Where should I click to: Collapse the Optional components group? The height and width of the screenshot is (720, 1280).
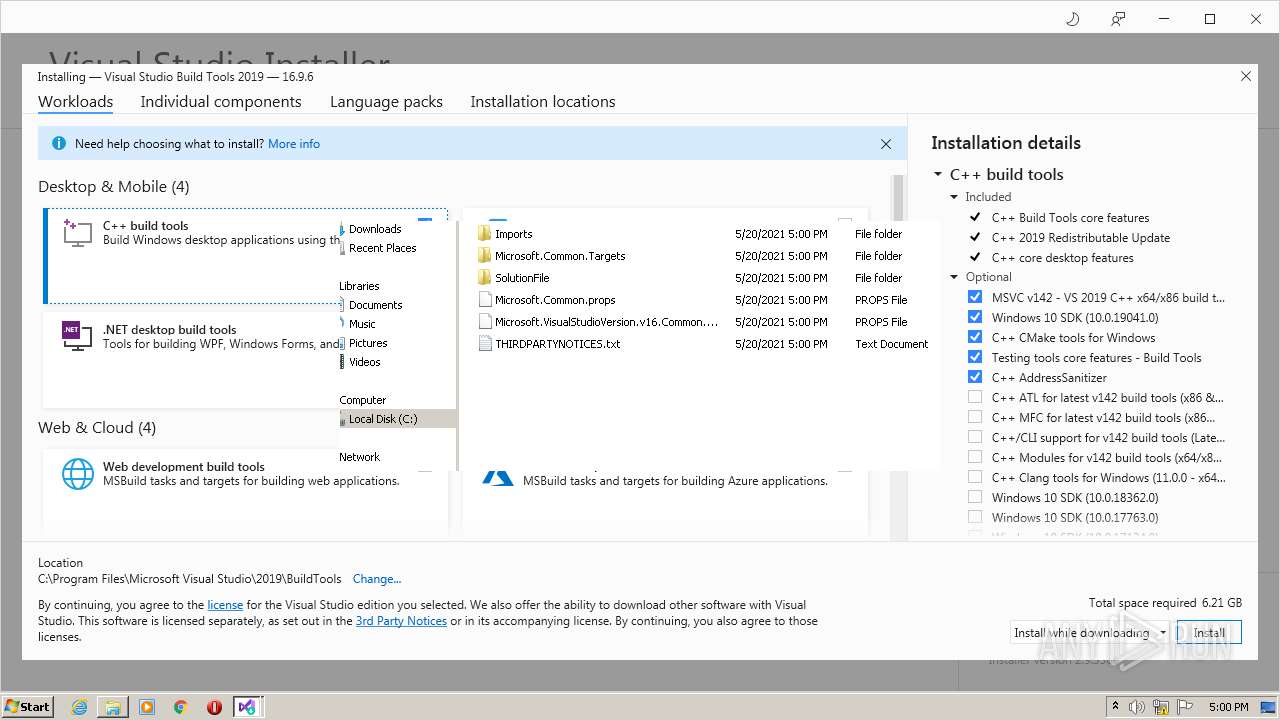[x=955, y=277]
